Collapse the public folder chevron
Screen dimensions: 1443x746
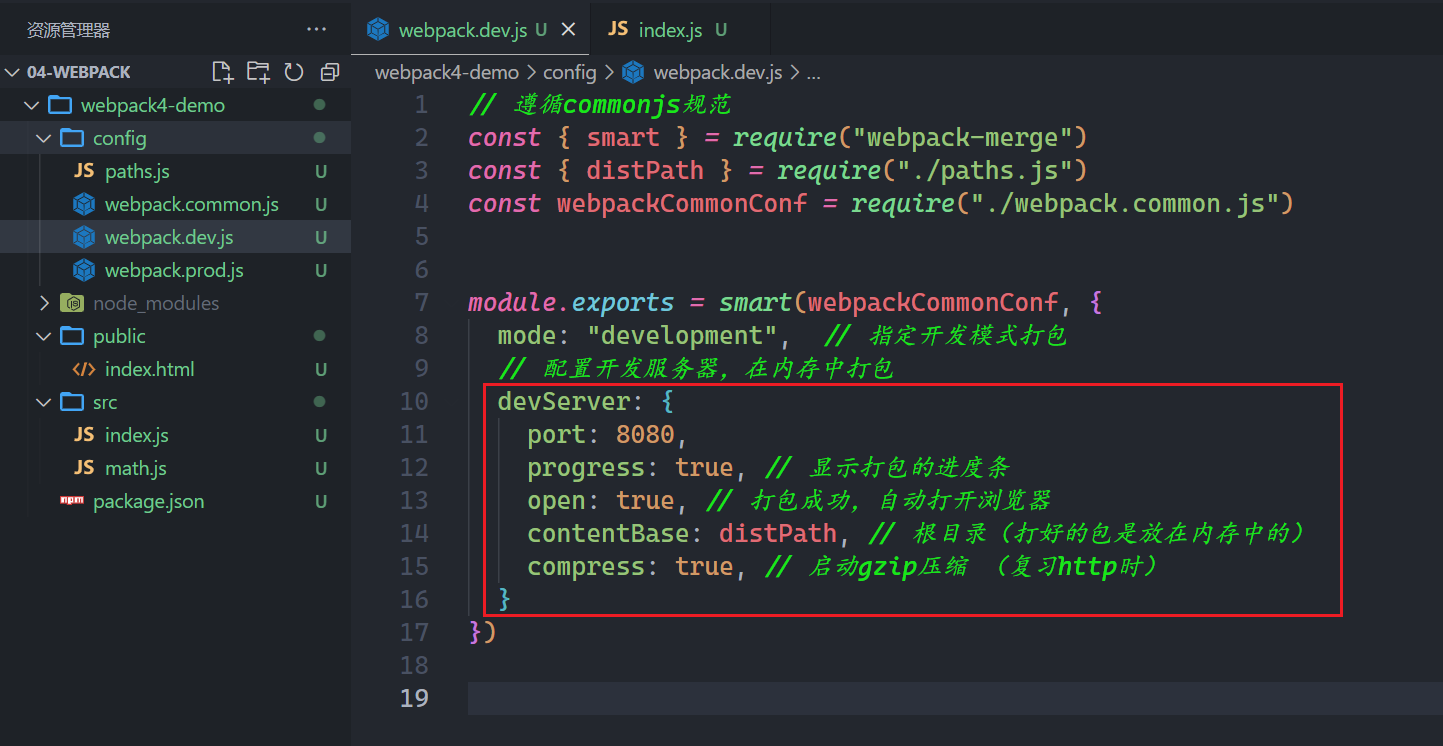pos(43,336)
